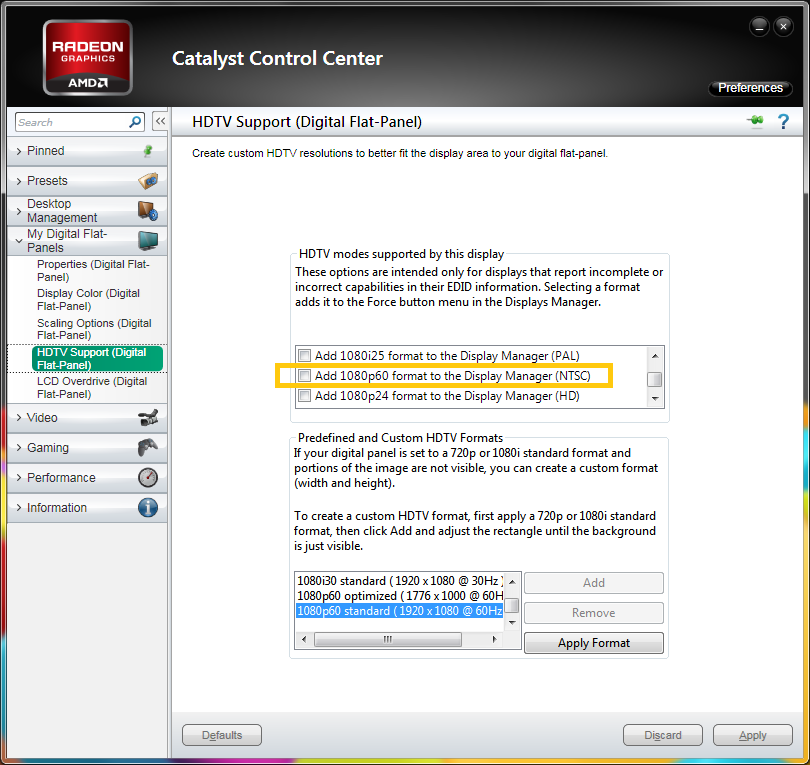
Task: Expand the Presets section
Action: pos(19,181)
